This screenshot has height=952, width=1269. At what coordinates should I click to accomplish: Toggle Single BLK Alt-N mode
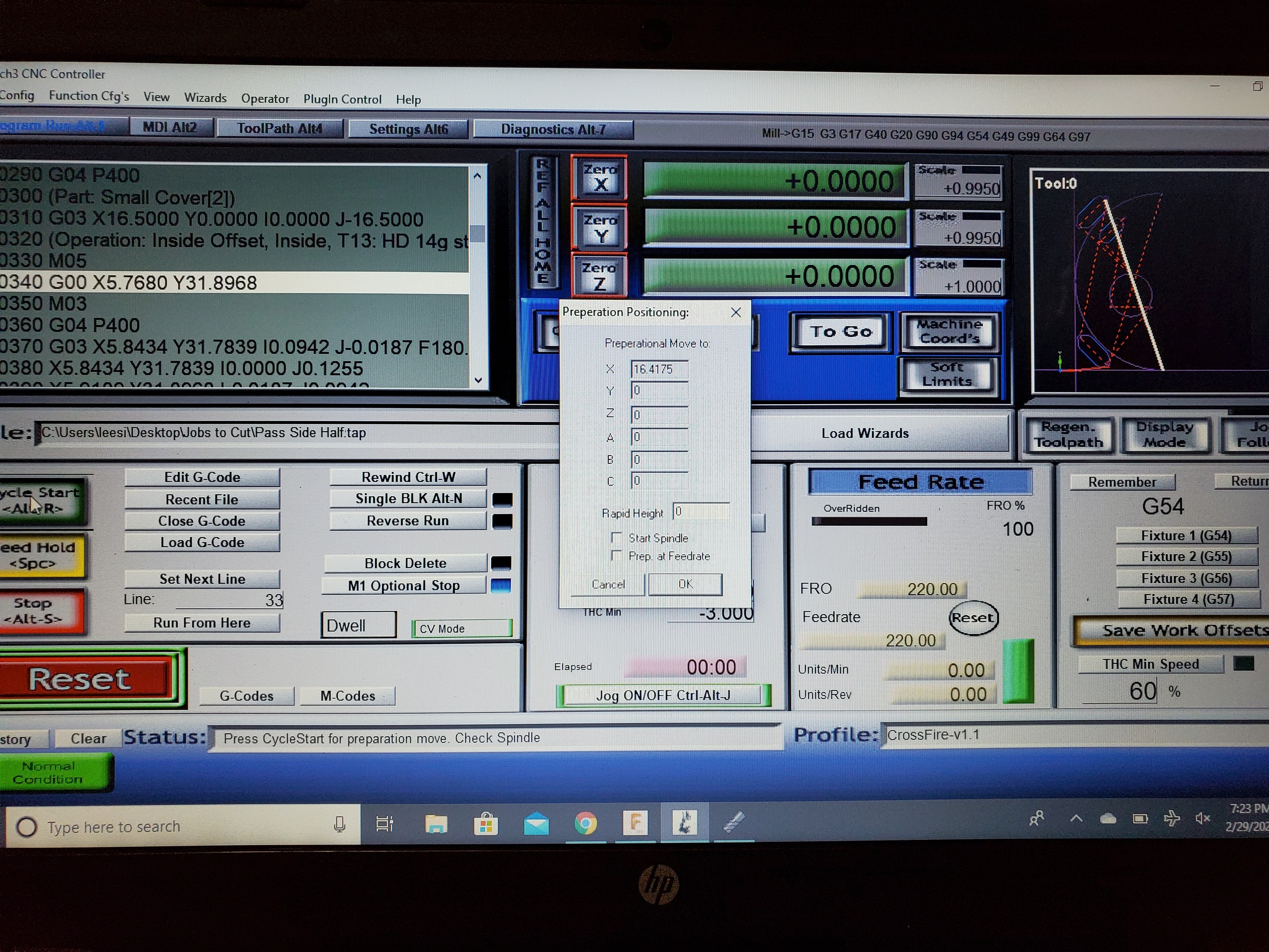click(408, 499)
